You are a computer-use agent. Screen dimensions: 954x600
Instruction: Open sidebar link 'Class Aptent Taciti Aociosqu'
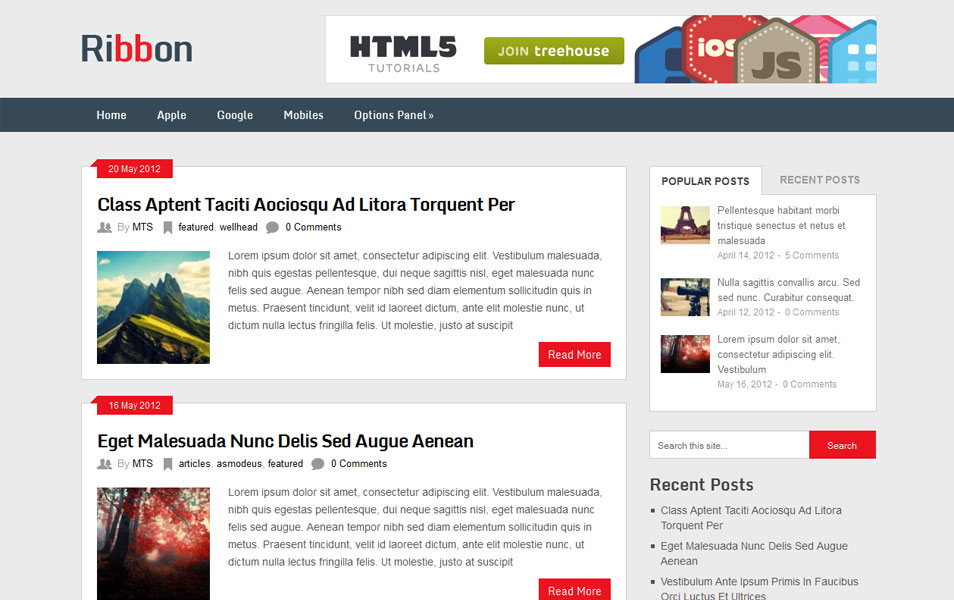tap(751, 518)
